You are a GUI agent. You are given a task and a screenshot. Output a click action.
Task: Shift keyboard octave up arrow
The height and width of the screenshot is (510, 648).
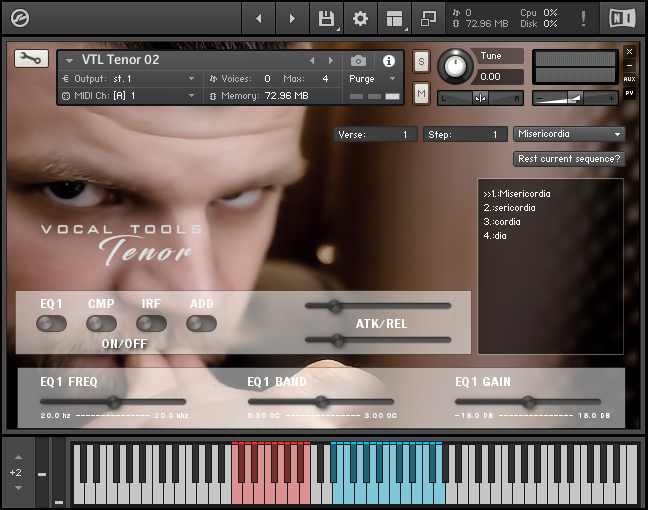18,457
